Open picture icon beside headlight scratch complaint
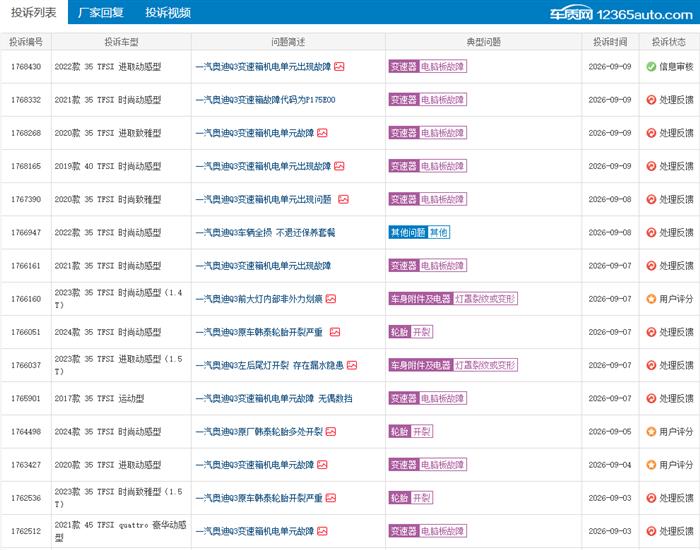 click(331, 299)
